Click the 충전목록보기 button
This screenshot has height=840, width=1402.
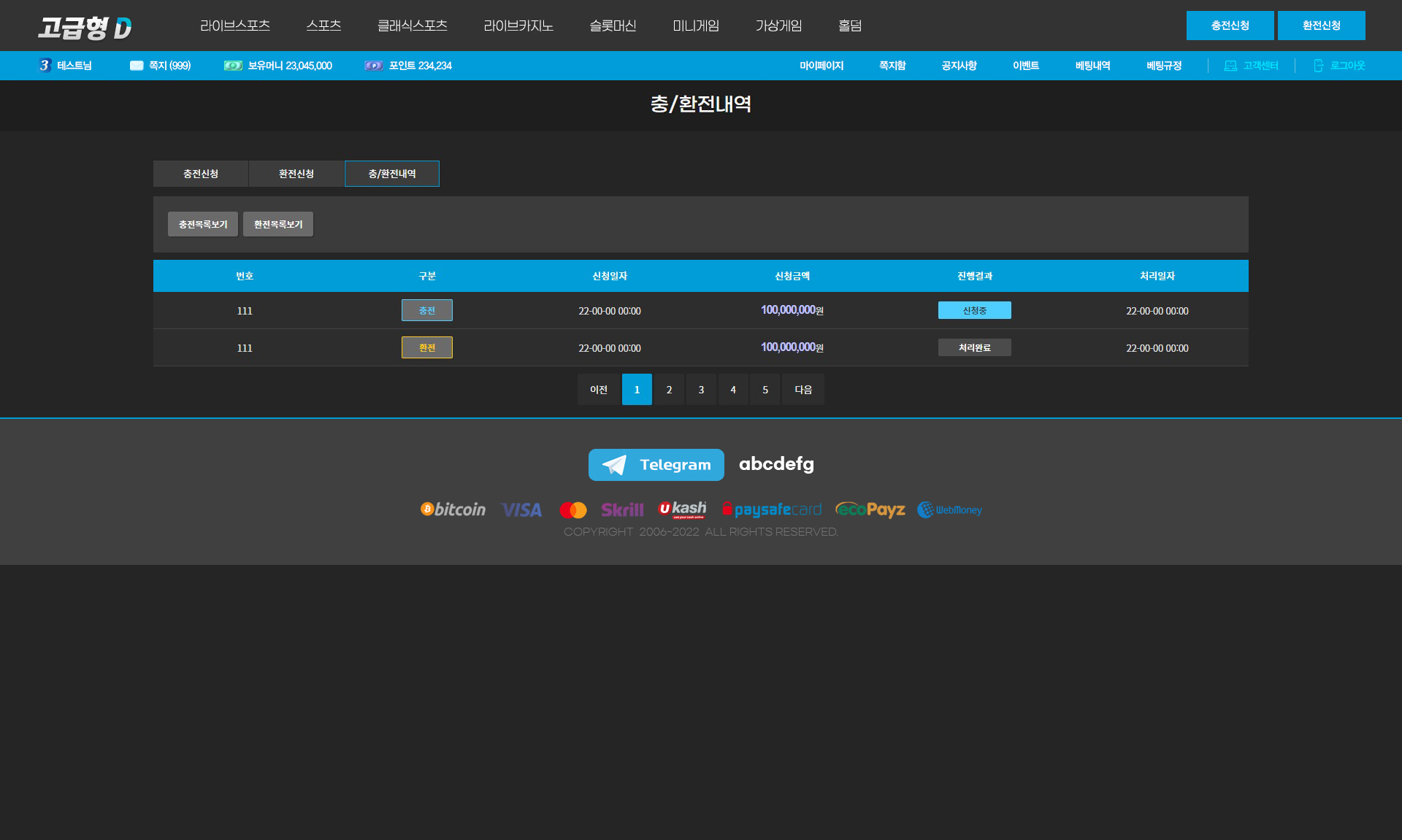203,224
